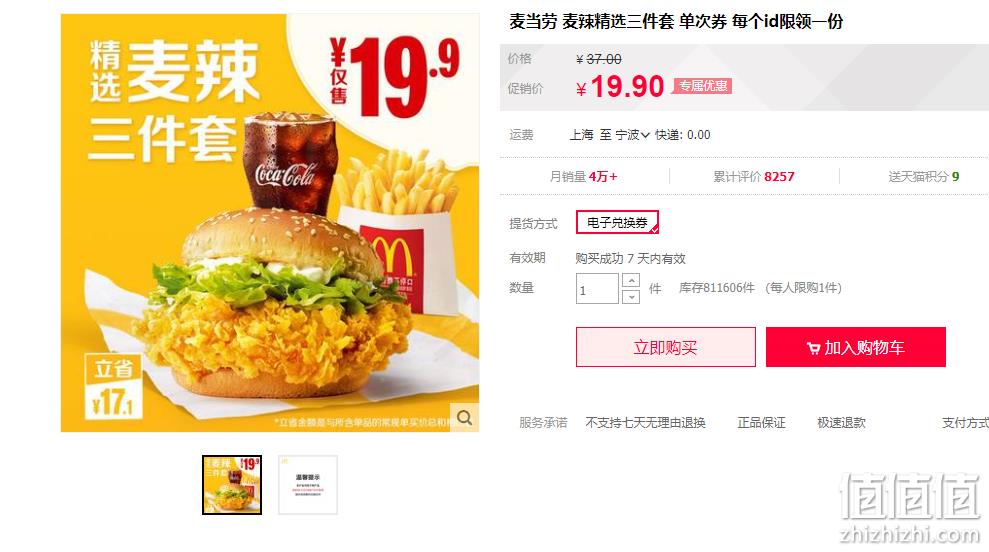Click the 极速退款 service promise
989x552 pixels.
coord(841,423)
